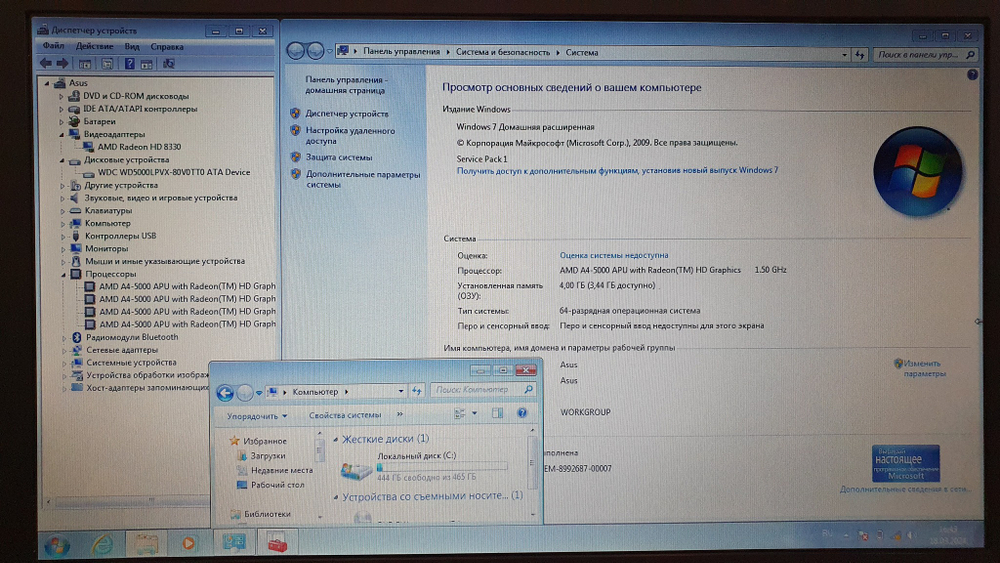Click Изменить параметры link
Image resolution: width=1000 pixels, height=563 pixels.
point(924,369)
